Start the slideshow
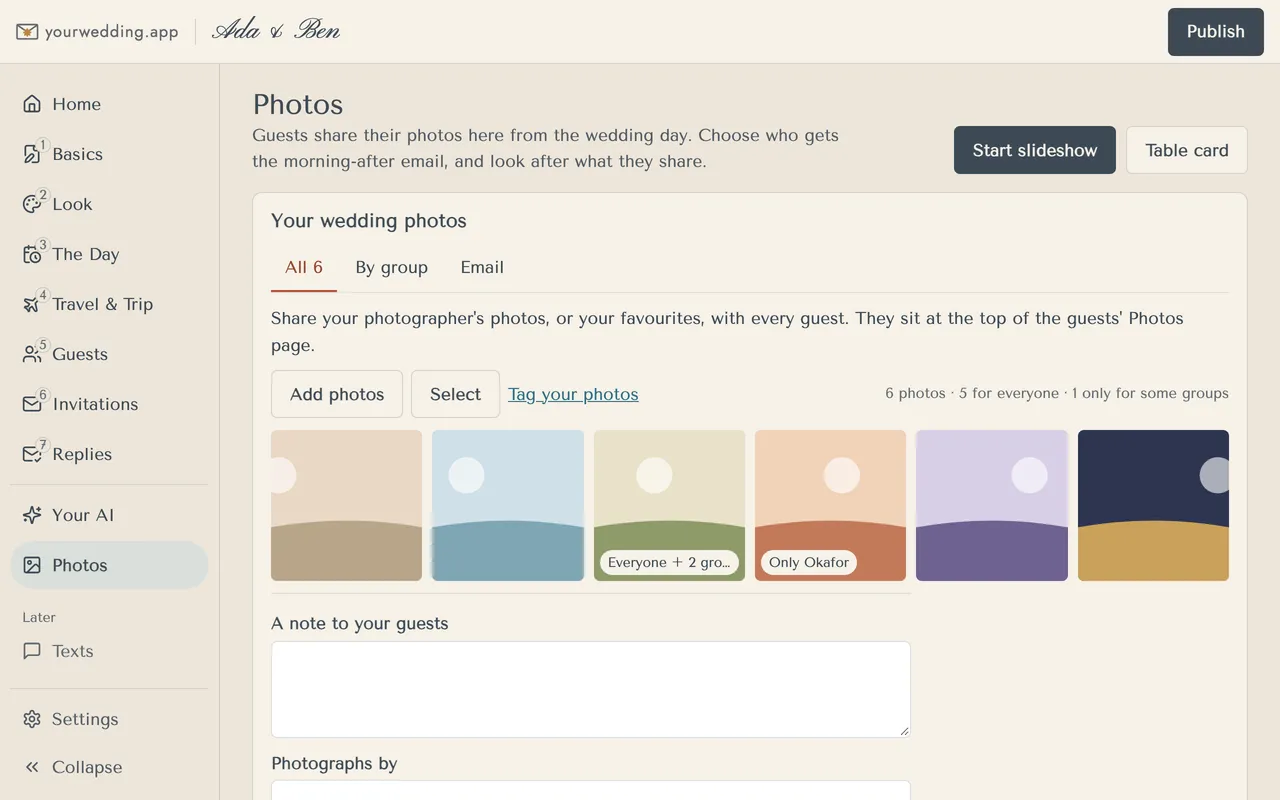Viewport: 1280px width, 800px height. (1035, 150)
